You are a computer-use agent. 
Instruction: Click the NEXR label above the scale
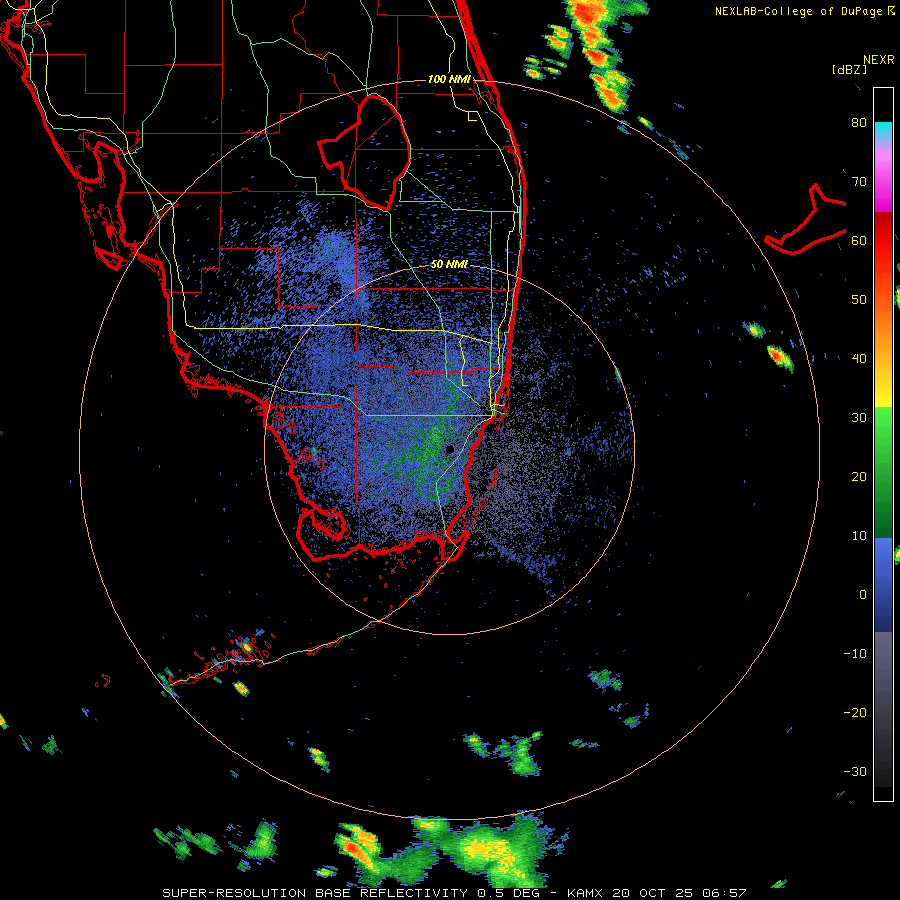pos(878,60)
